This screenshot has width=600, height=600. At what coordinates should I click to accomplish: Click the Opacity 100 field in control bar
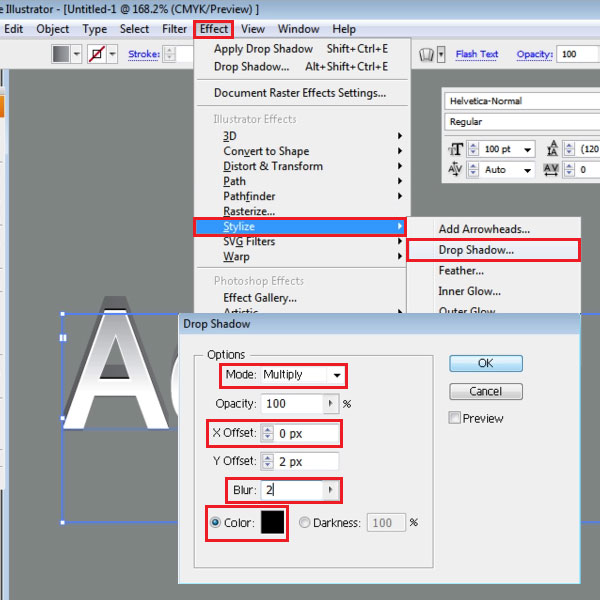[x=578, y=54]
